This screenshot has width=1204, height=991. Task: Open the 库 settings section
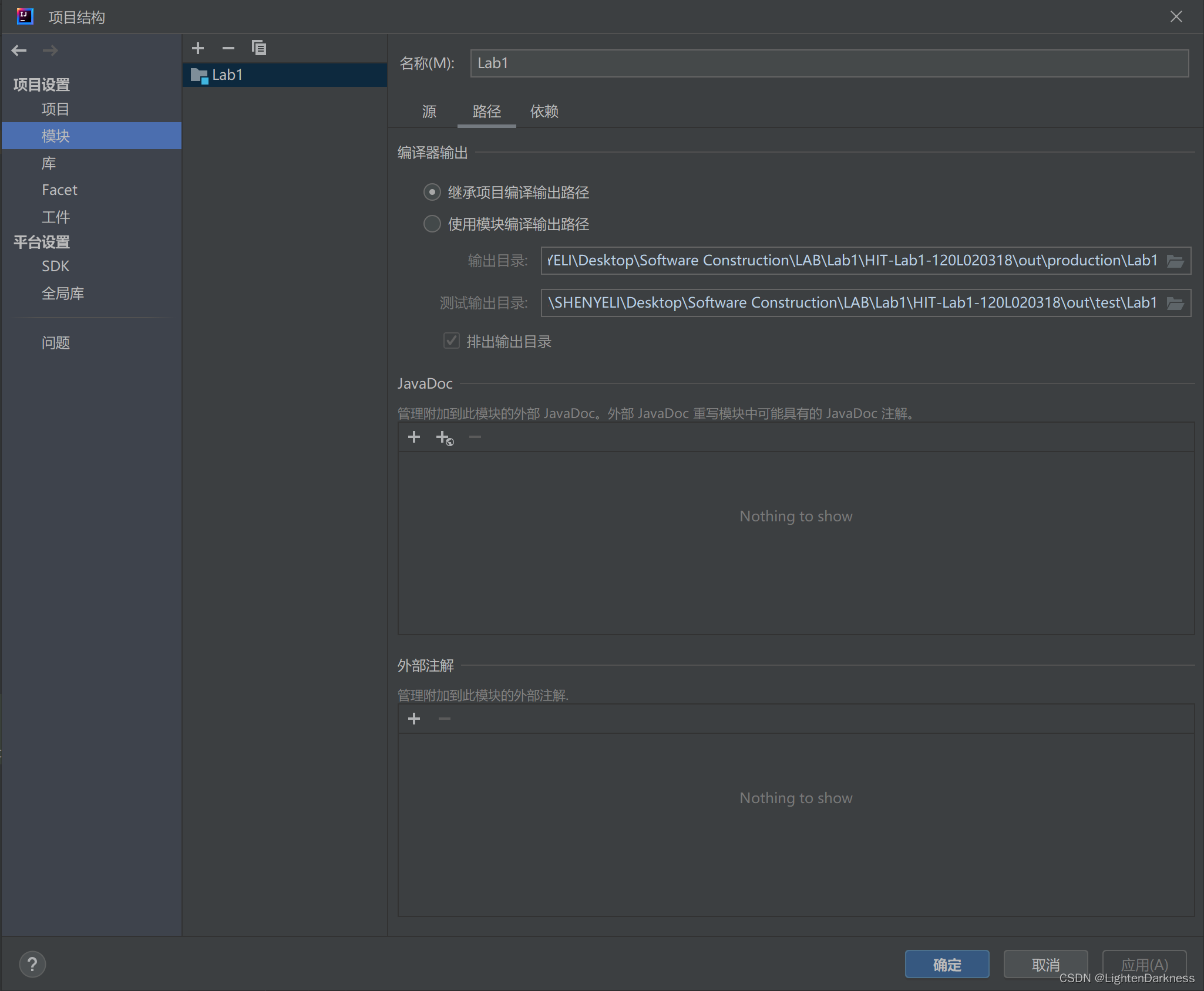(49, 163)
